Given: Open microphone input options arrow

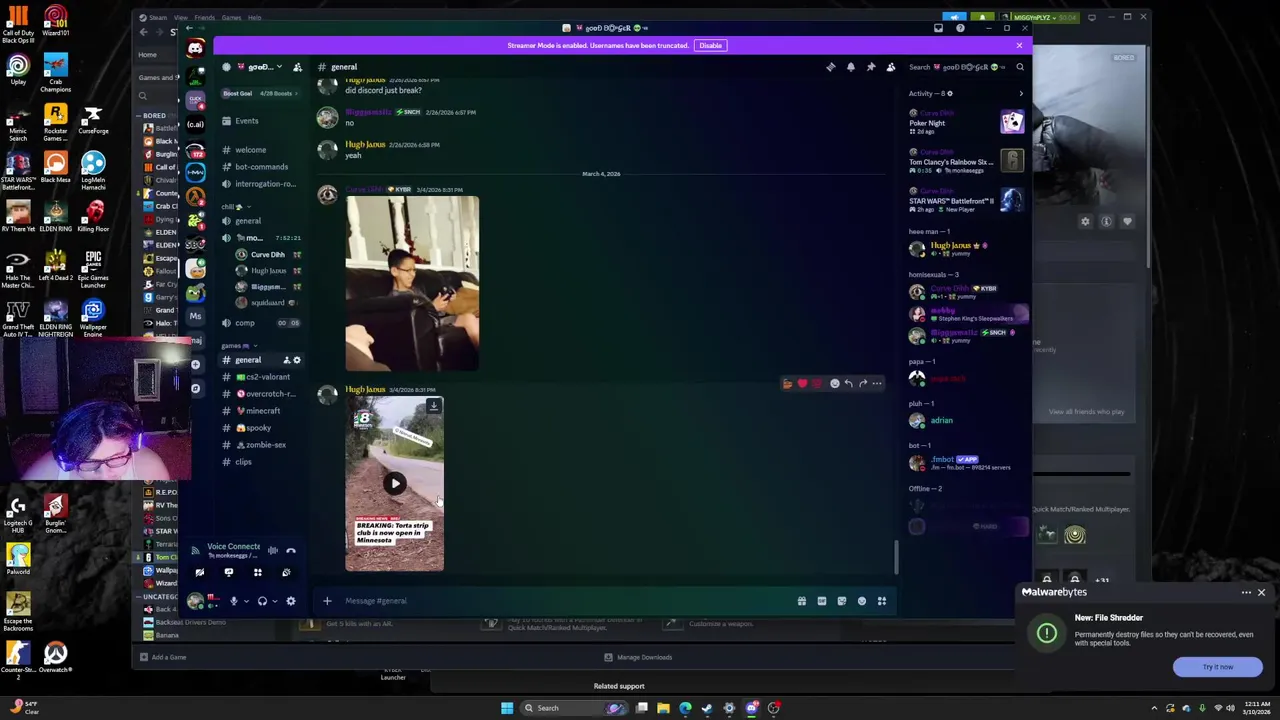Looking at the screenshot, I should 245,601.
